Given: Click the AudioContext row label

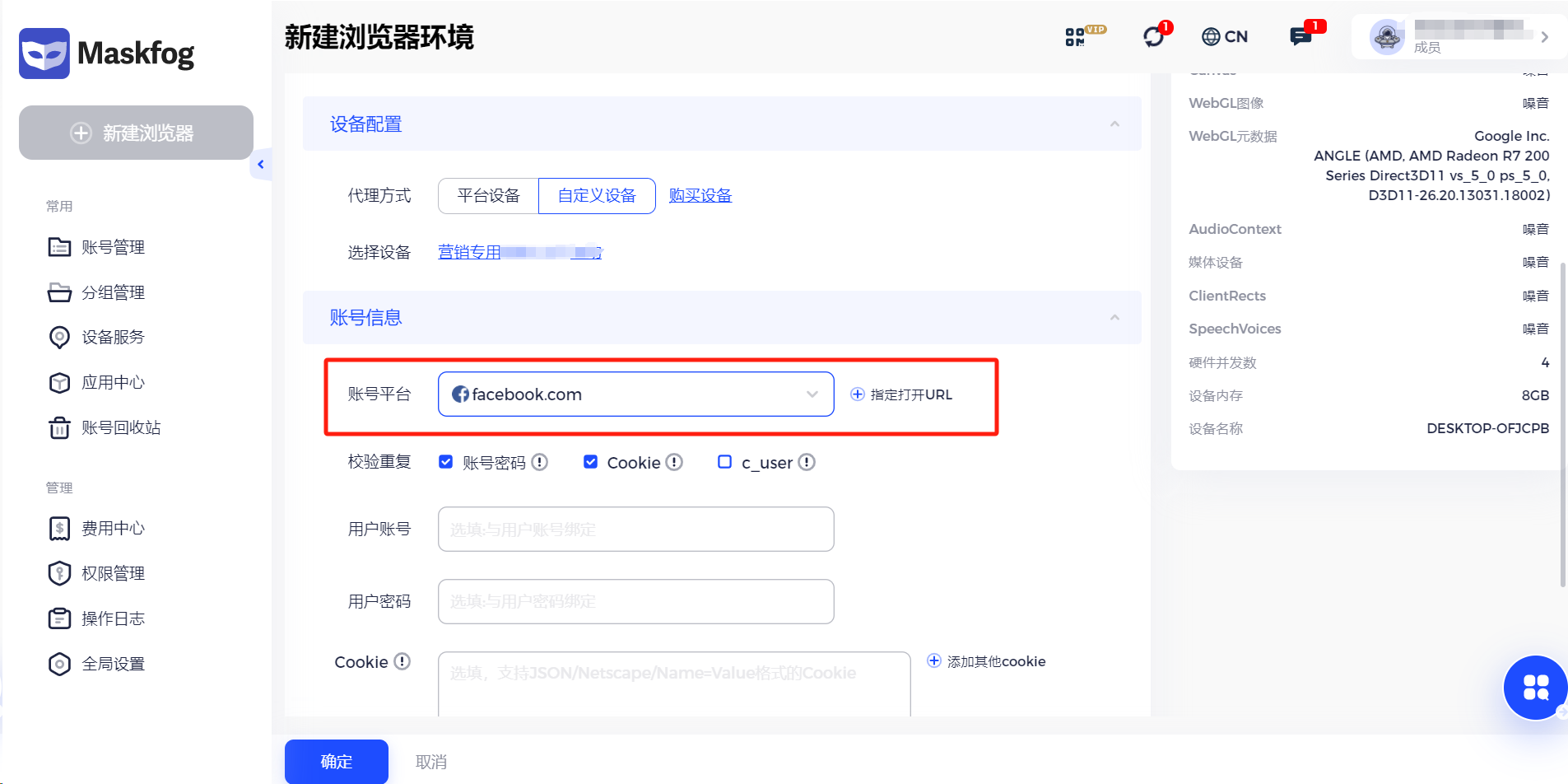Looking at the screenshot, I should tap(1235, 229).
